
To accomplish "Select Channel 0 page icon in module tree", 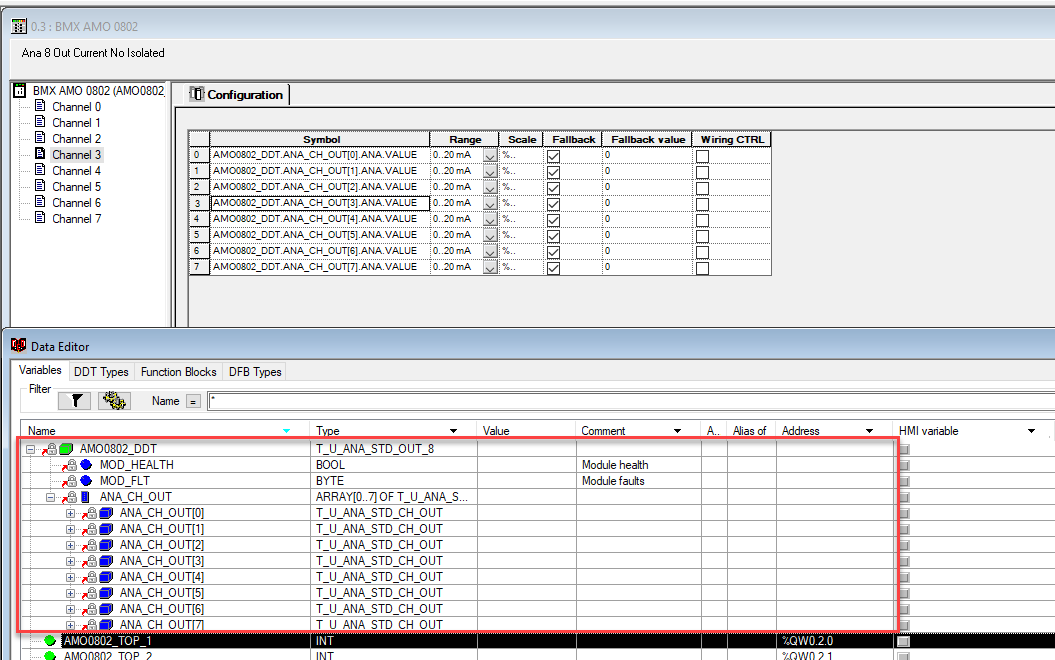I will pos(40,106).
